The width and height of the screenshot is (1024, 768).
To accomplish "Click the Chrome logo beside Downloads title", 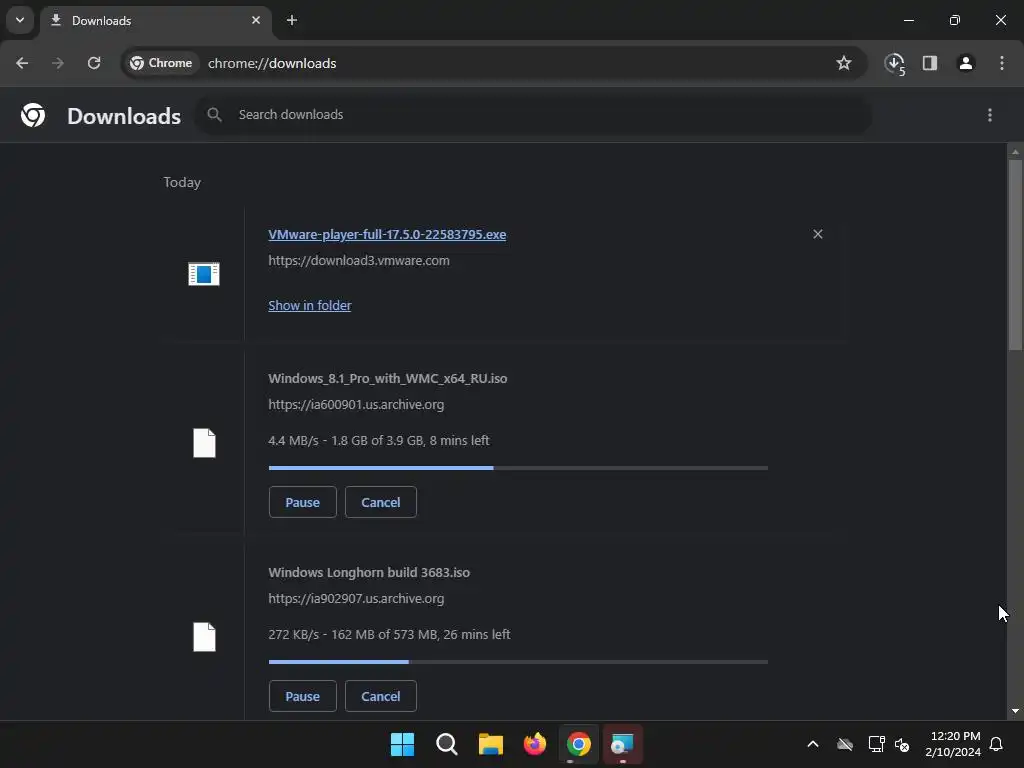I will click(x=33, y=116).
